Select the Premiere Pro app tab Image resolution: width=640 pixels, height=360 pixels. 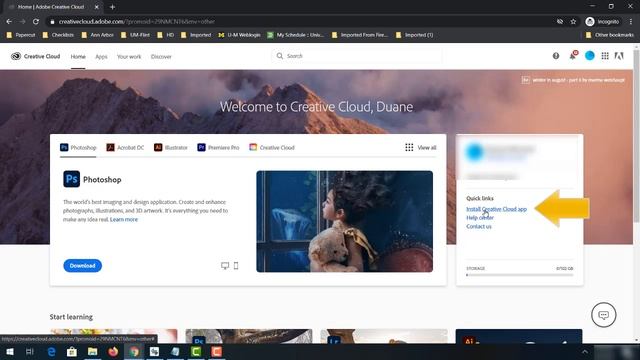(218, 147)
